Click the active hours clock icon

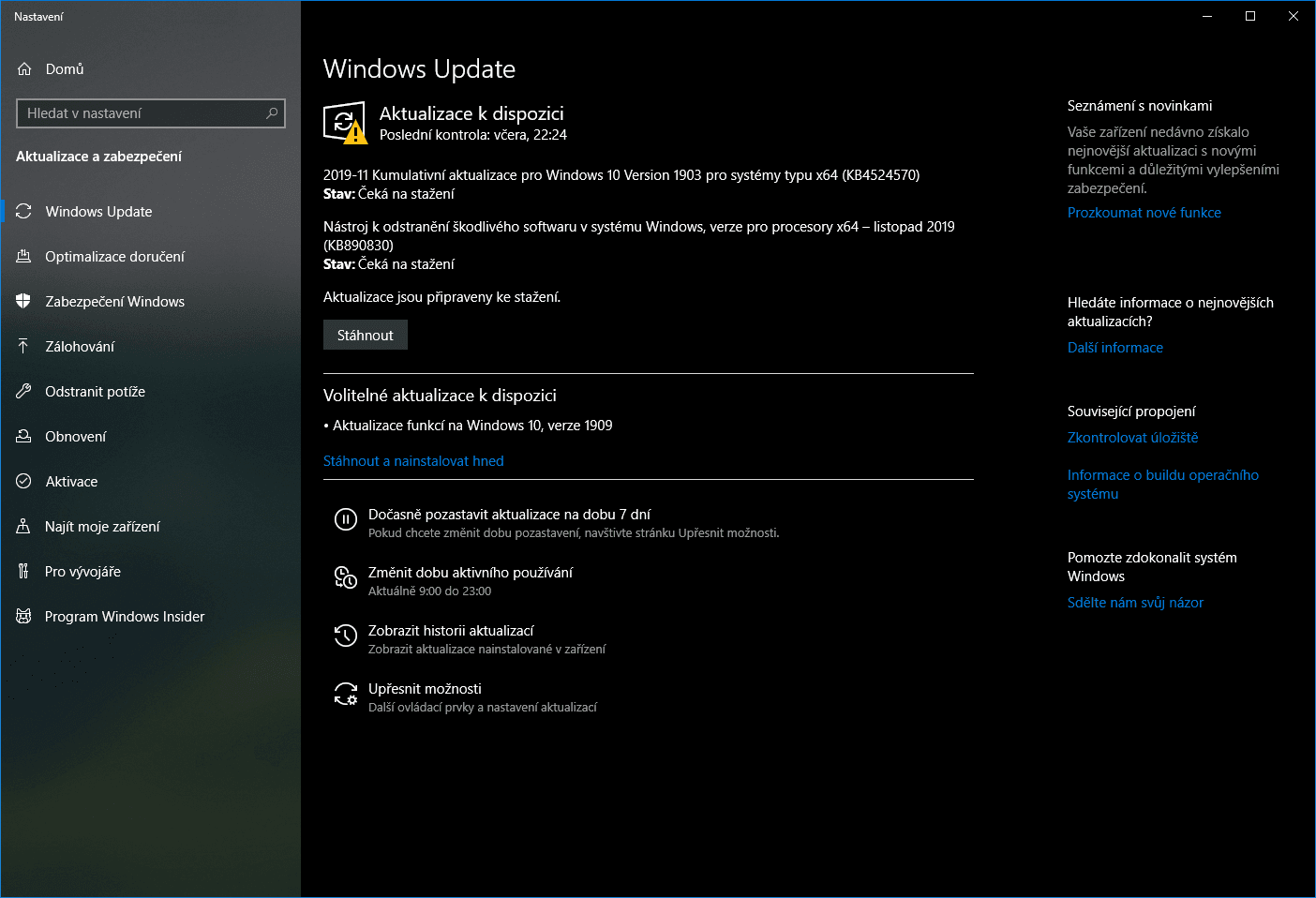(346, 577)
